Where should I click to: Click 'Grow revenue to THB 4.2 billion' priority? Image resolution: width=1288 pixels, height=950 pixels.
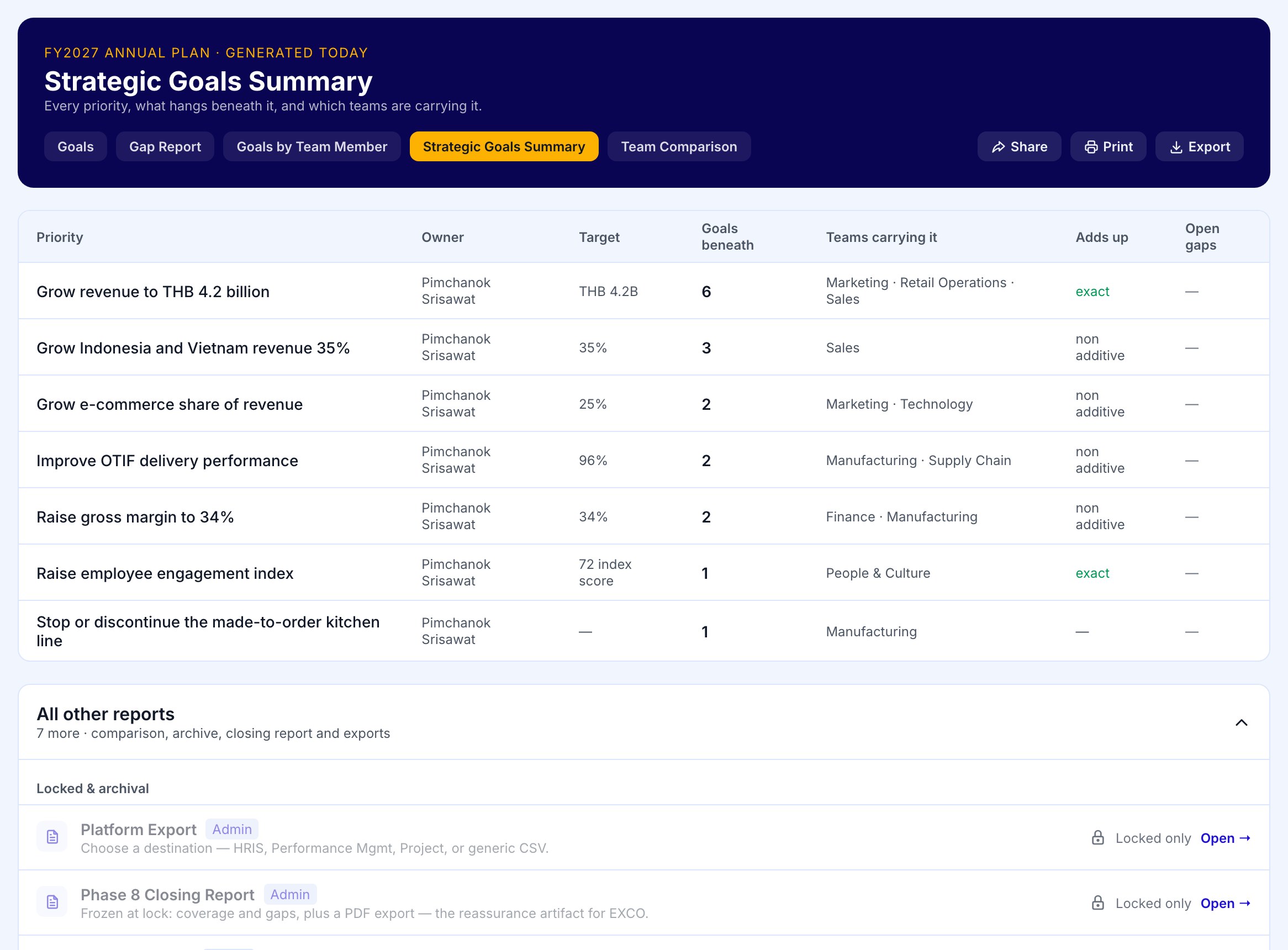pos(153,292)
